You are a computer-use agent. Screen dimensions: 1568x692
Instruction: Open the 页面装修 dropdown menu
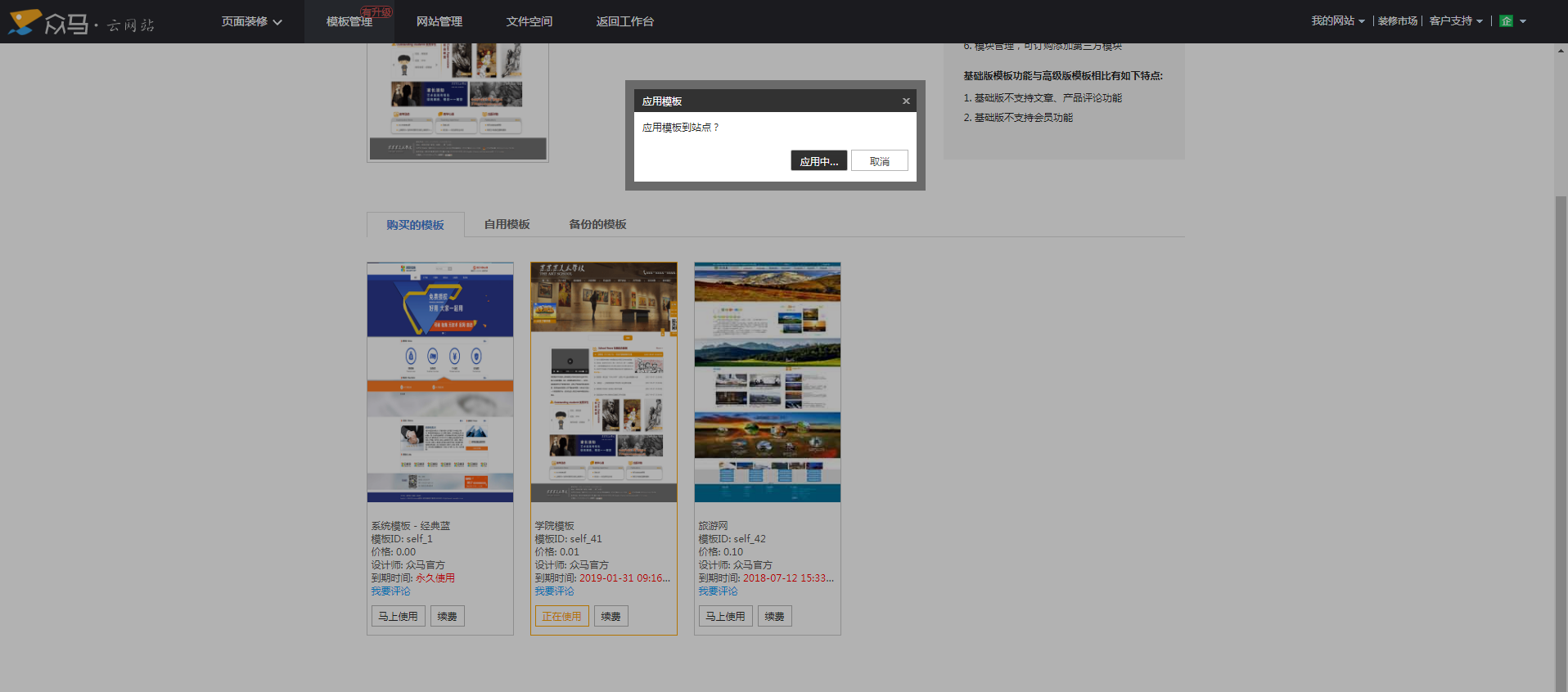point(252,21)
